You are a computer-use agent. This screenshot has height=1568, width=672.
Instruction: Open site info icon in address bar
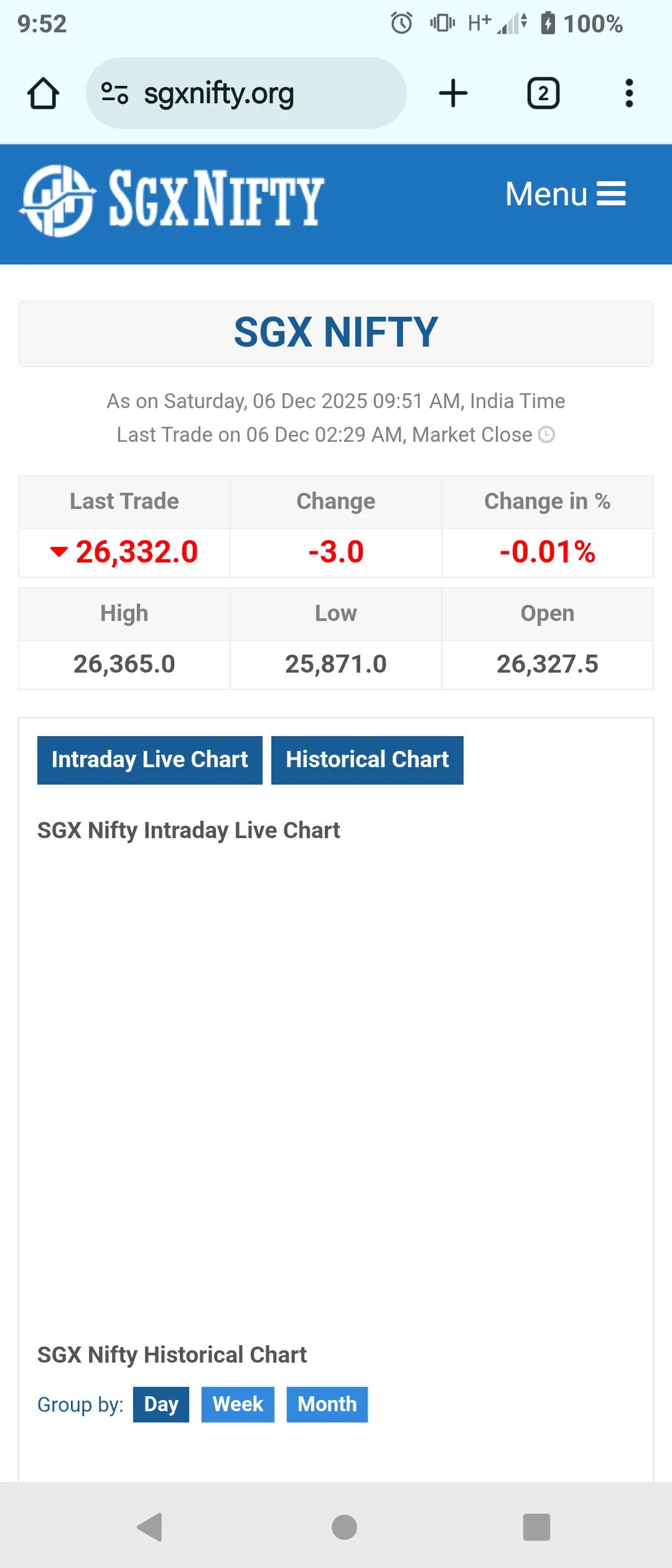(114, 93)
